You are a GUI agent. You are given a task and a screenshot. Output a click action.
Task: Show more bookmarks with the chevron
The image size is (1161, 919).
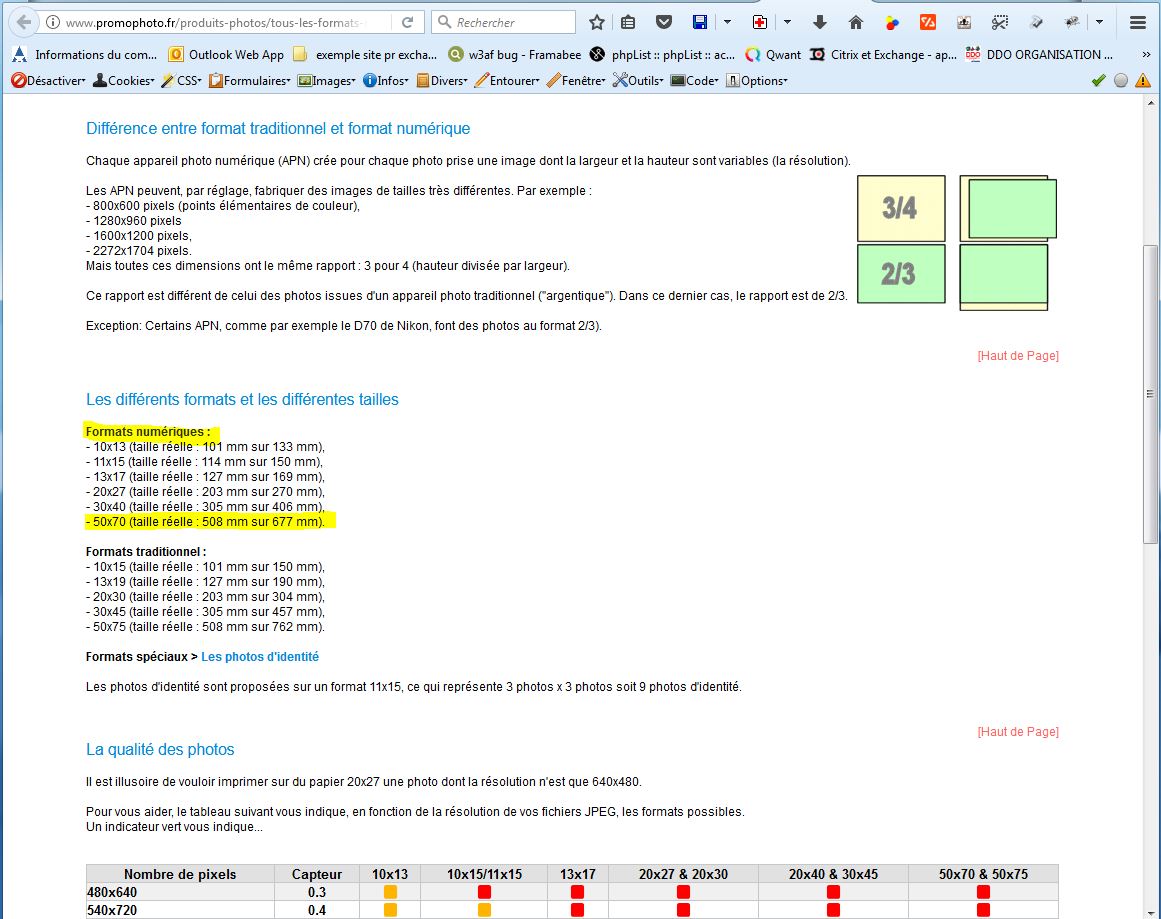pyautogui.click(x=1145, y=55)
